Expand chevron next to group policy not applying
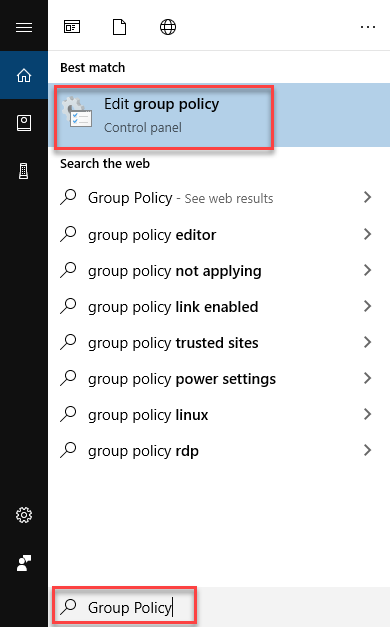The height and width of the screenshot is (627, 390). click(368, 270)
